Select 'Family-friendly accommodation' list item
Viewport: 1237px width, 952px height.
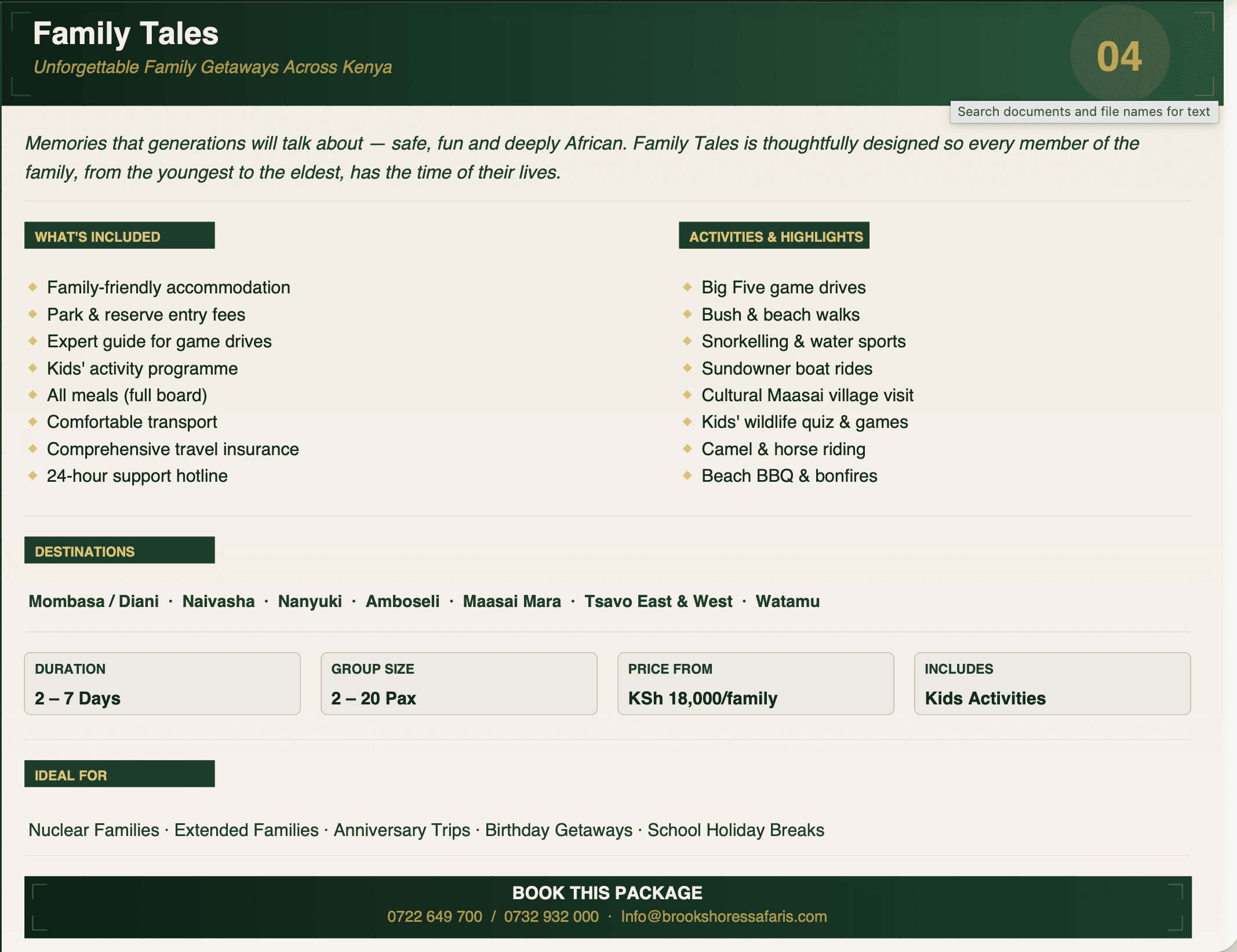[169, 288]
